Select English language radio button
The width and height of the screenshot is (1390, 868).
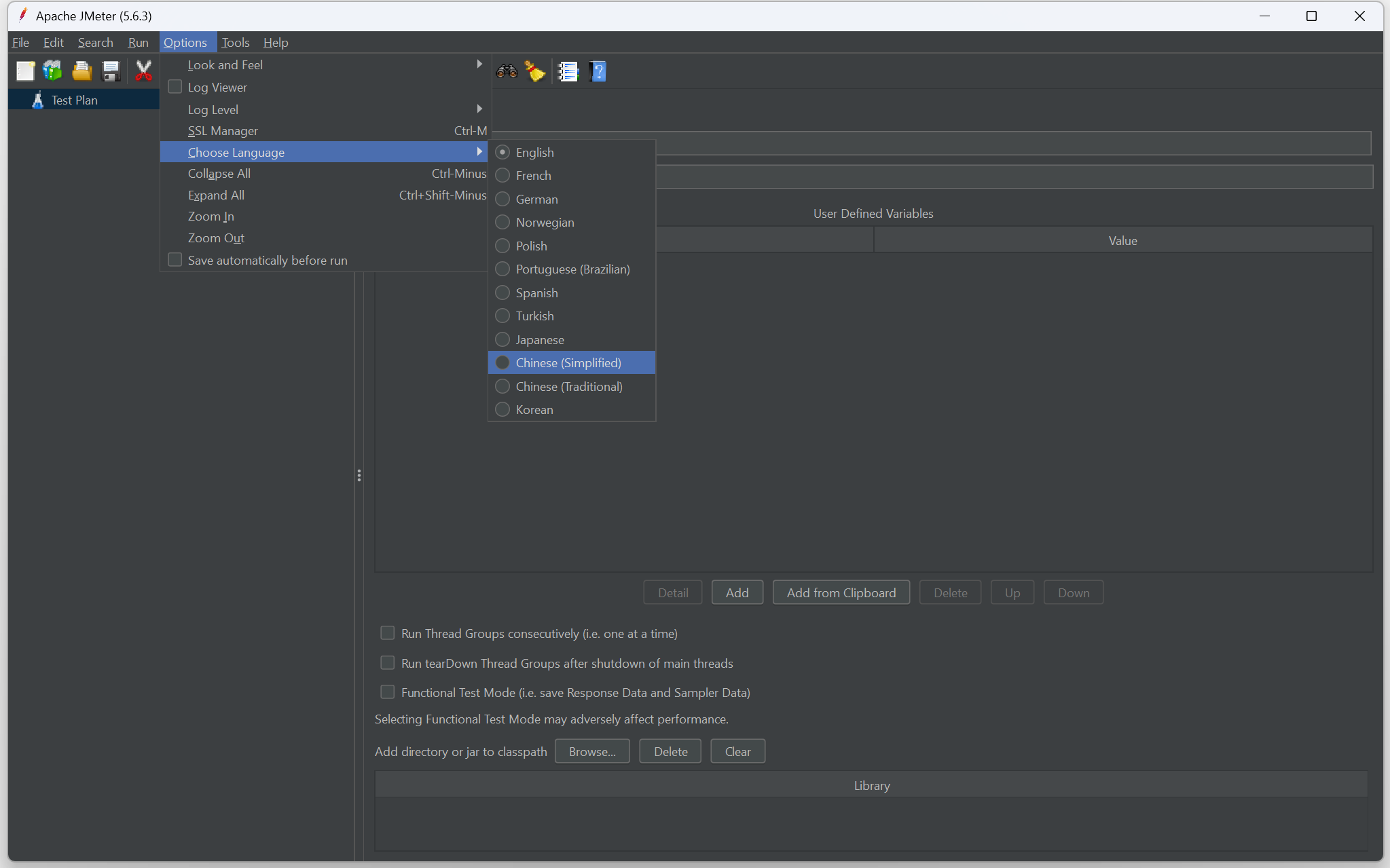pos(502,152)
